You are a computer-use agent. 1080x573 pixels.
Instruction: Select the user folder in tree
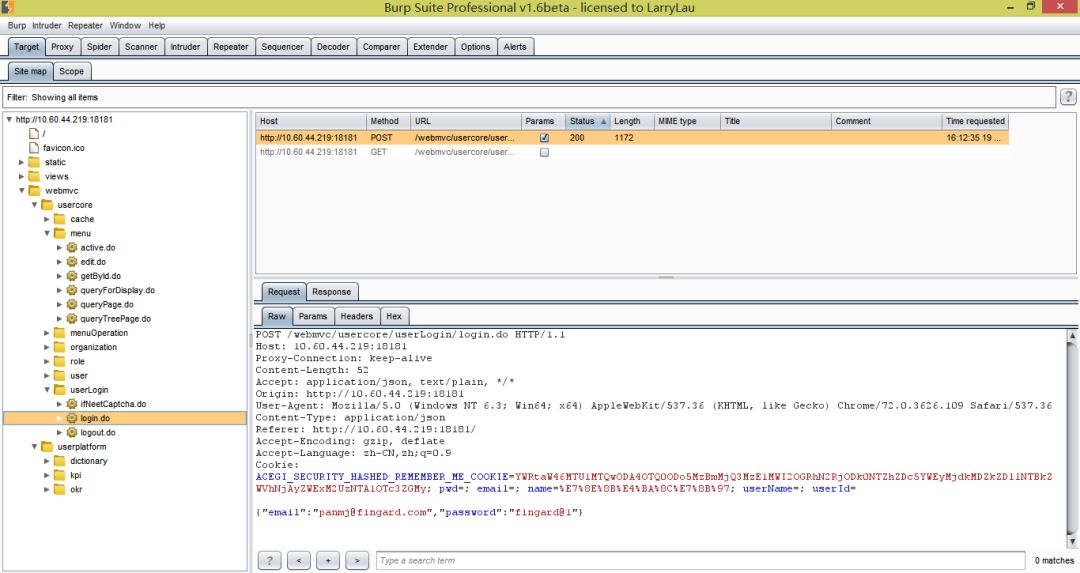(79, 376)
